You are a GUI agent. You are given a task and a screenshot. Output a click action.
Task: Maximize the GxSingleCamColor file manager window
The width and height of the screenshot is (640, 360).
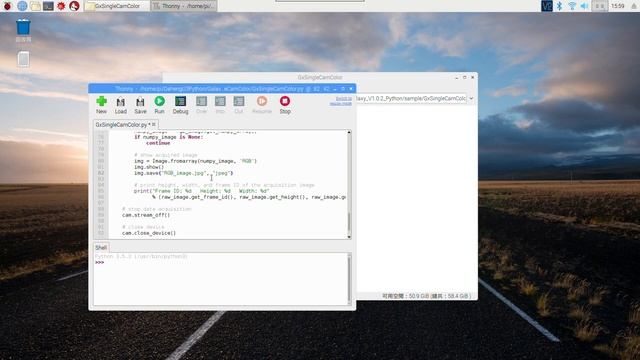coord(464,77)
